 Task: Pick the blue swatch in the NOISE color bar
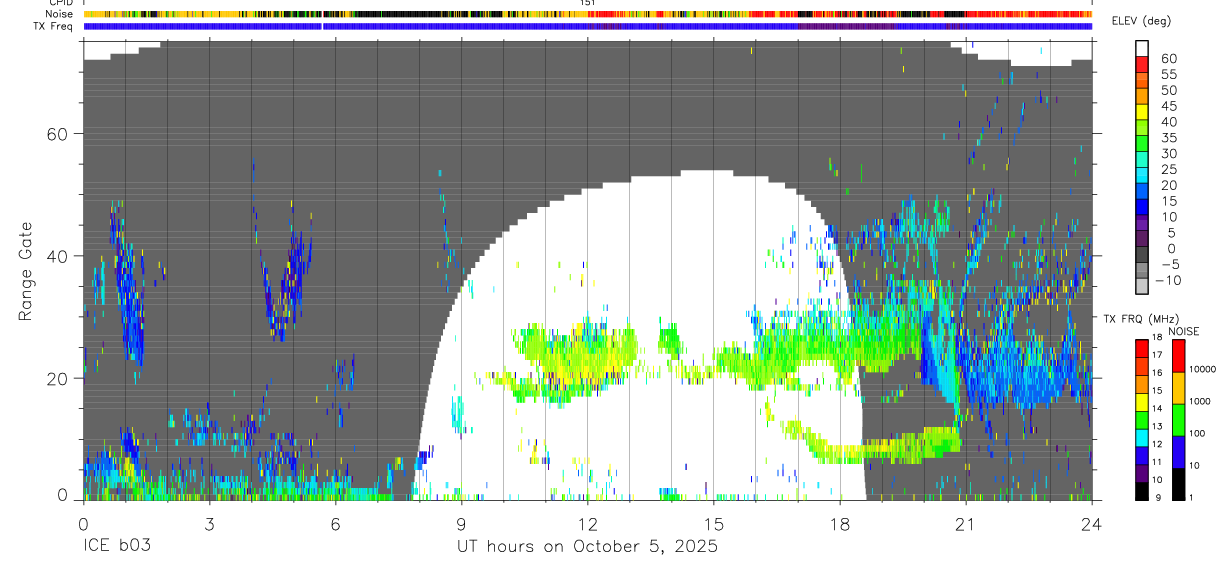point(1178,452)
